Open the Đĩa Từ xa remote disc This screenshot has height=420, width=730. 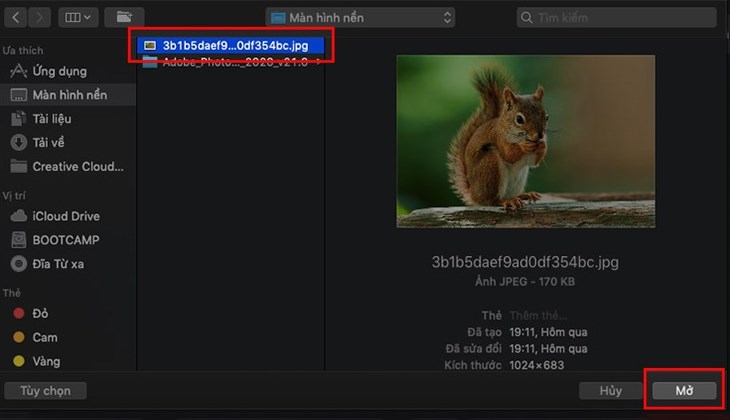tap(58, 264)
